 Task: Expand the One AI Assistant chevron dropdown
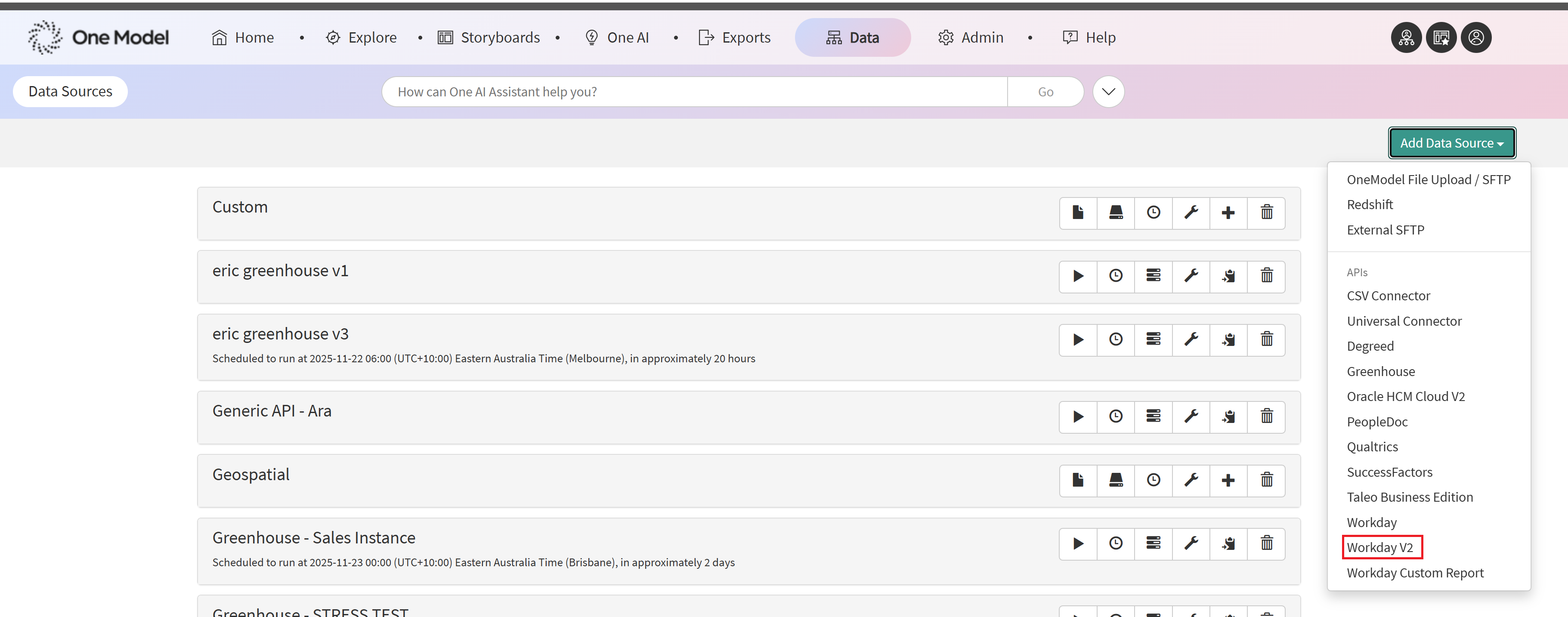(1108, 92)
